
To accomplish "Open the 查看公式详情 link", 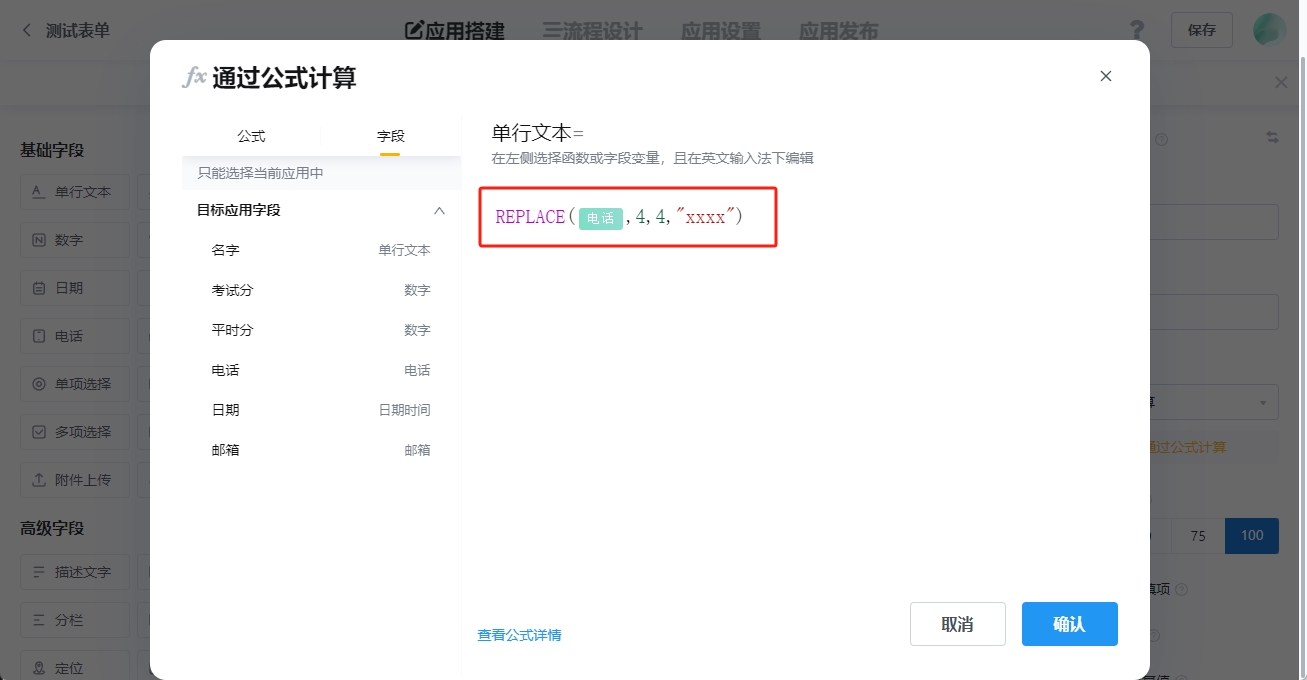I will (519, 635).
